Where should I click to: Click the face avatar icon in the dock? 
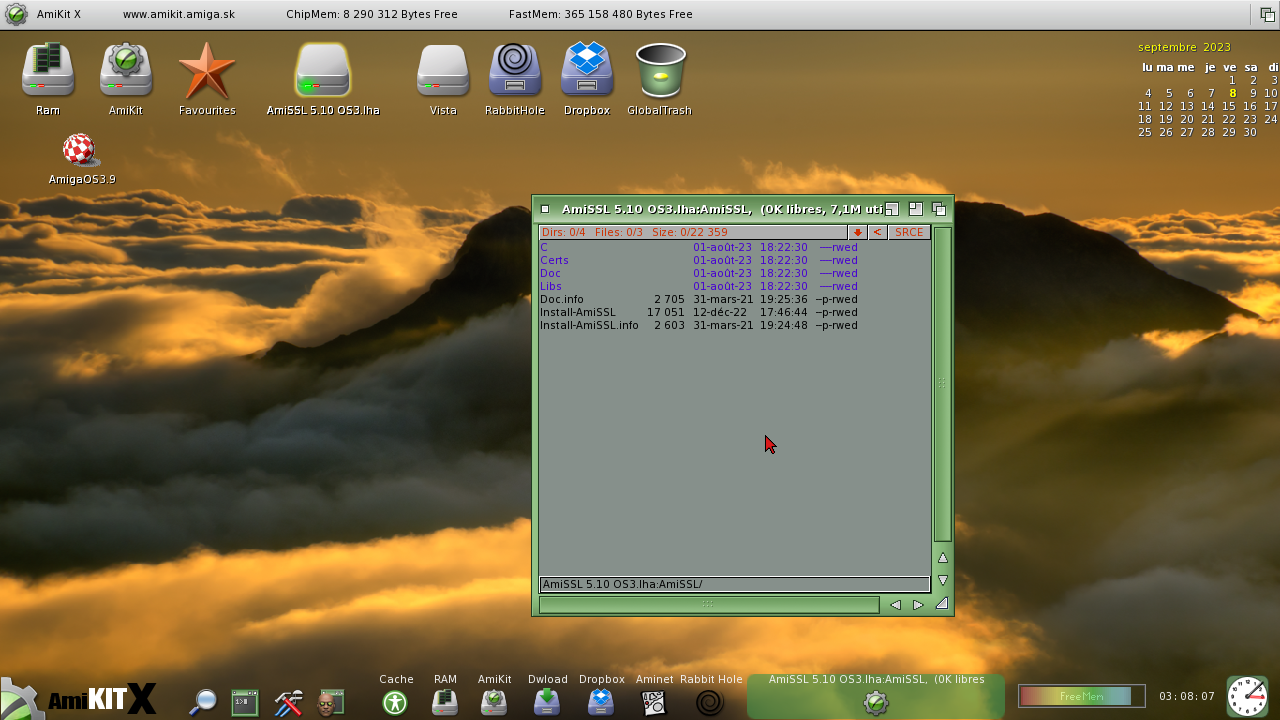click(331, 702)
